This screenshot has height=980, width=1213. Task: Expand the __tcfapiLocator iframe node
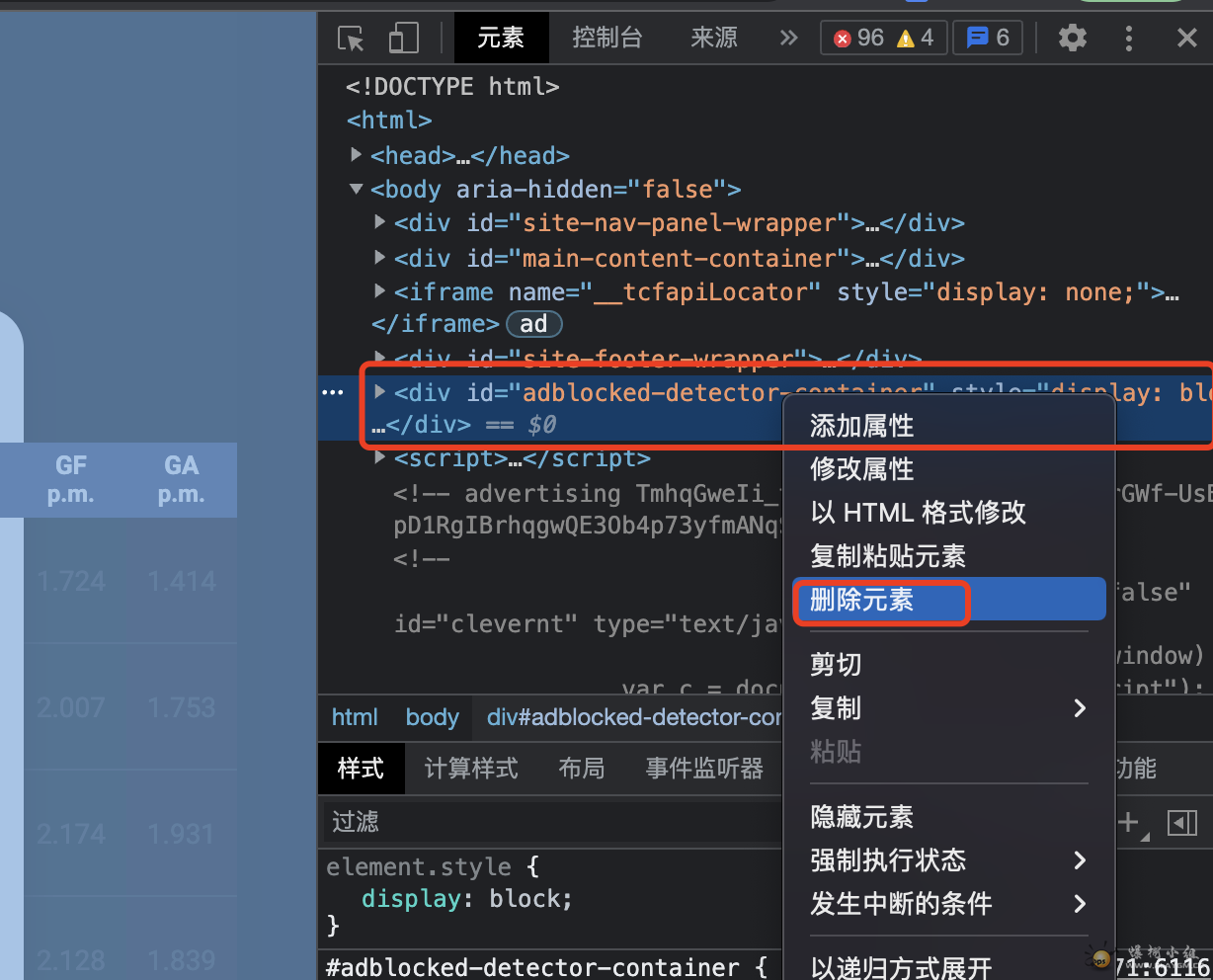point(380,290)
